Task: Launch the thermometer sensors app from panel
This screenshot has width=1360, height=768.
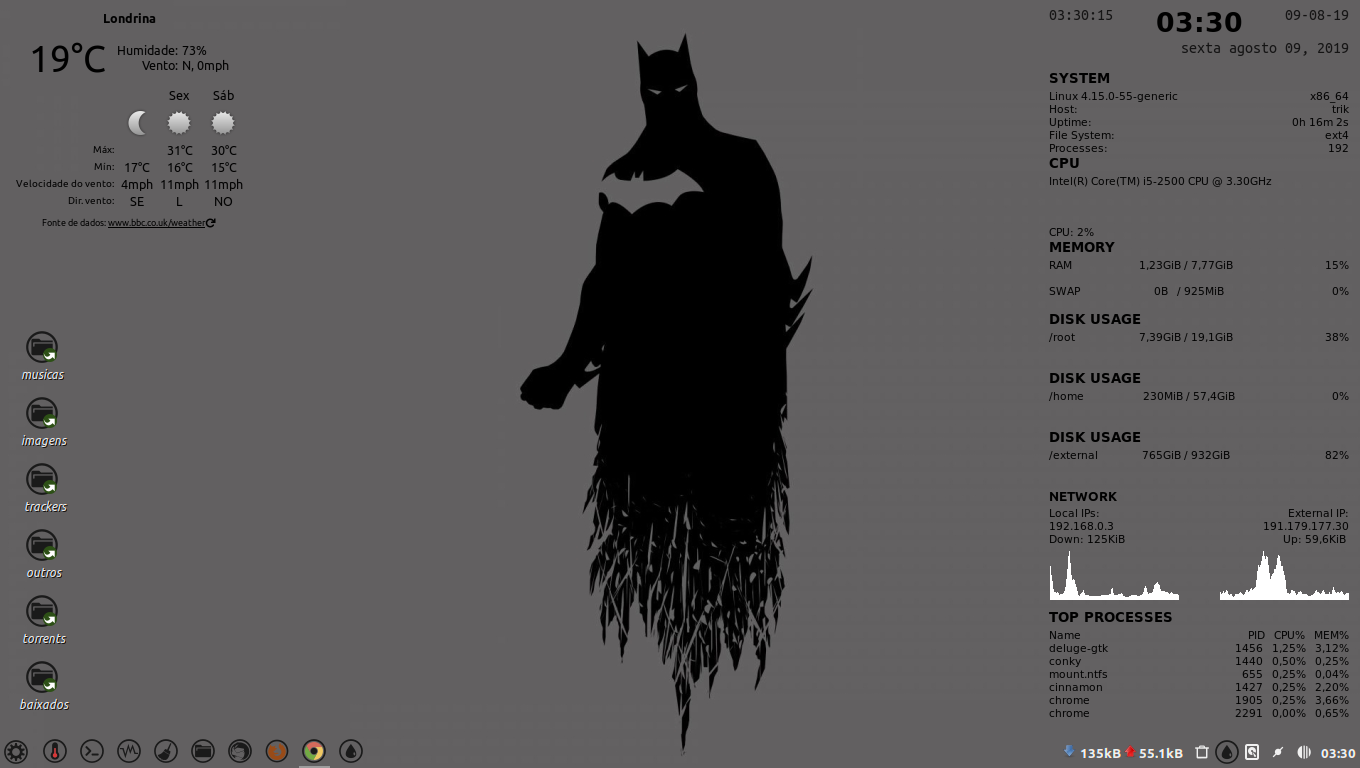Action: click(55, 751)
